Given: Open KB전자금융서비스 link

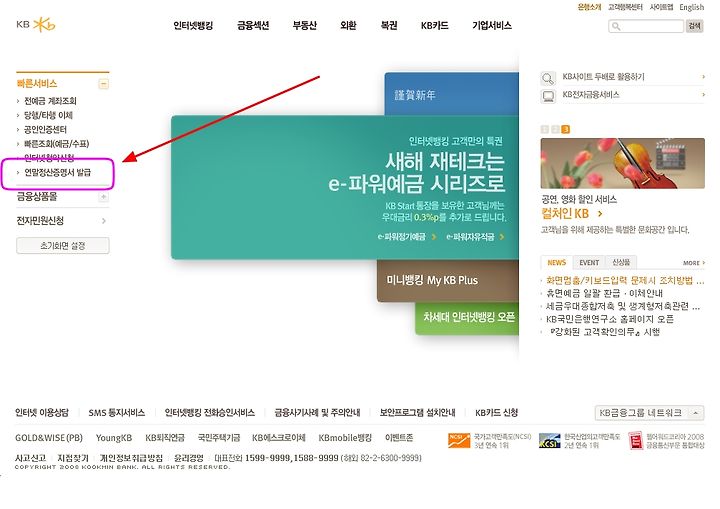Looking at the screenshot, I should 591,95.
